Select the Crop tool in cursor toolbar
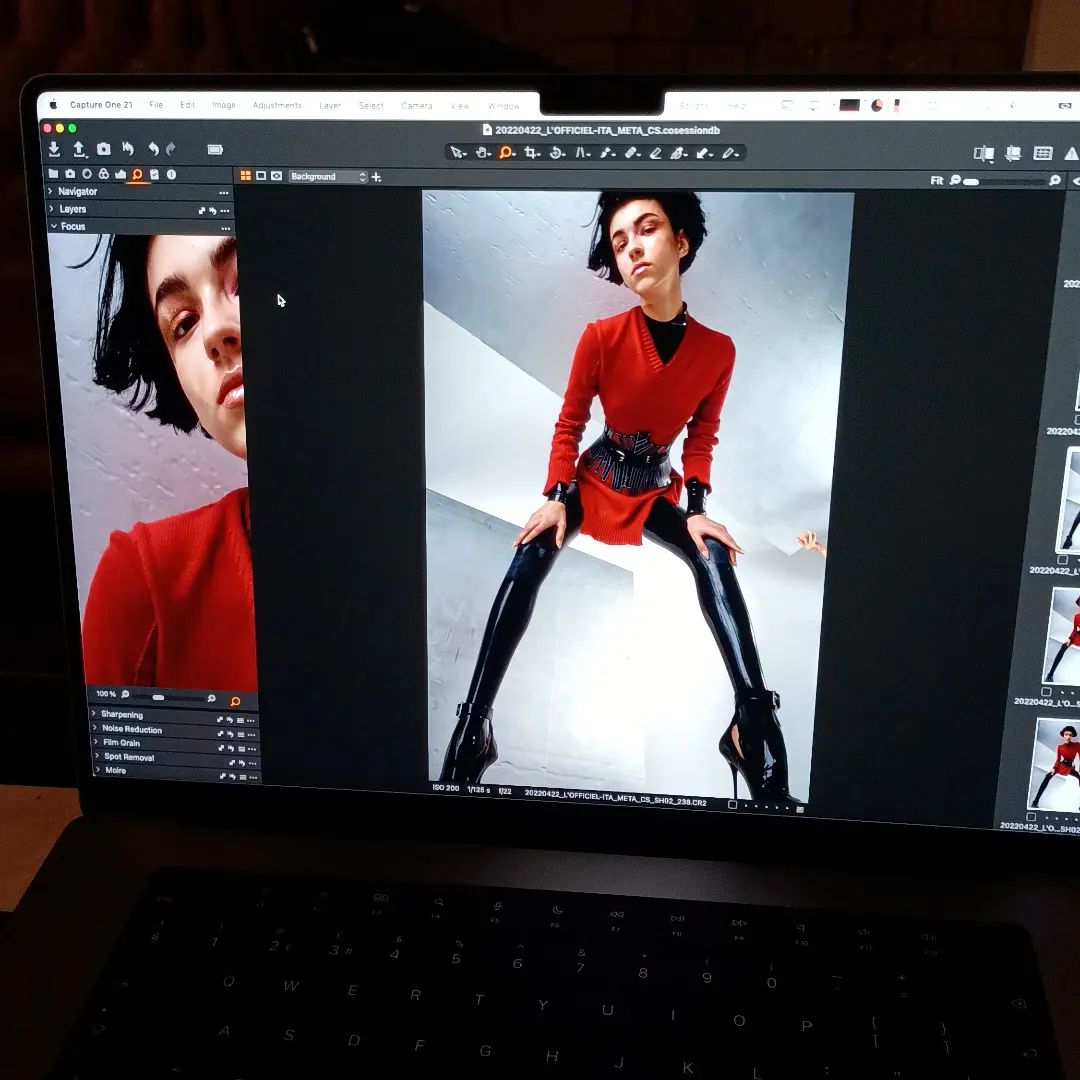This screenshot has width=1080, height=1080. [x=531, y=153]
